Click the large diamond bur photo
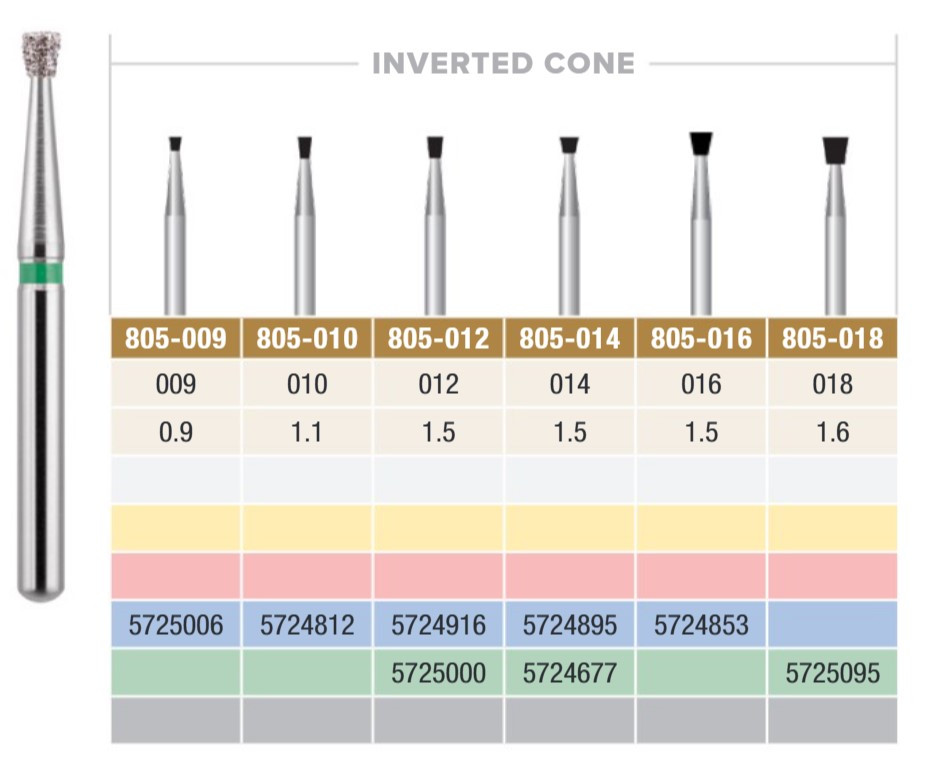 click(41, 316)
